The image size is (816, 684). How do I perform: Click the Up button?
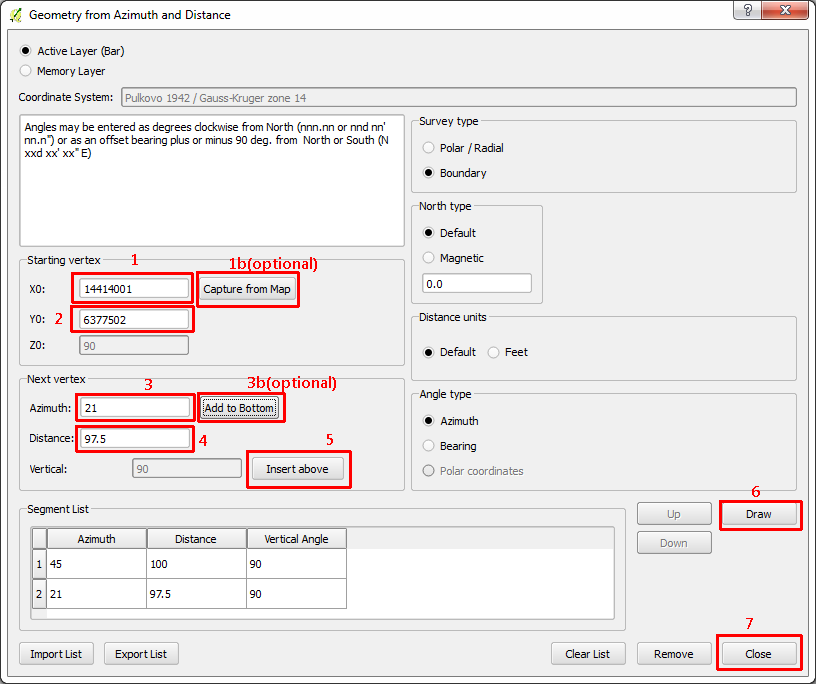tap(674, 514)
